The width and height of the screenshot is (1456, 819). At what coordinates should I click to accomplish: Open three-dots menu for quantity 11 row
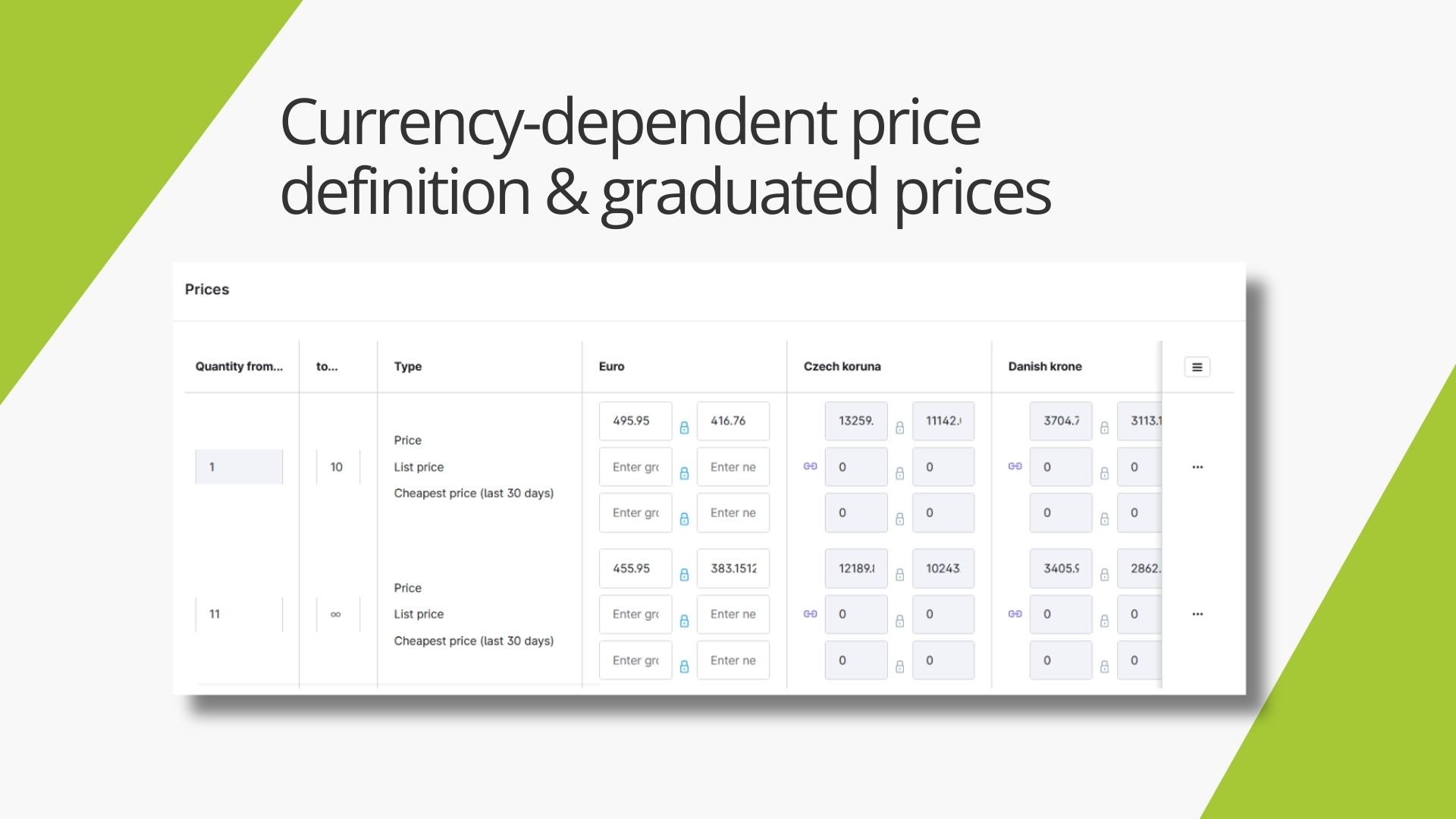point(1197,614)
